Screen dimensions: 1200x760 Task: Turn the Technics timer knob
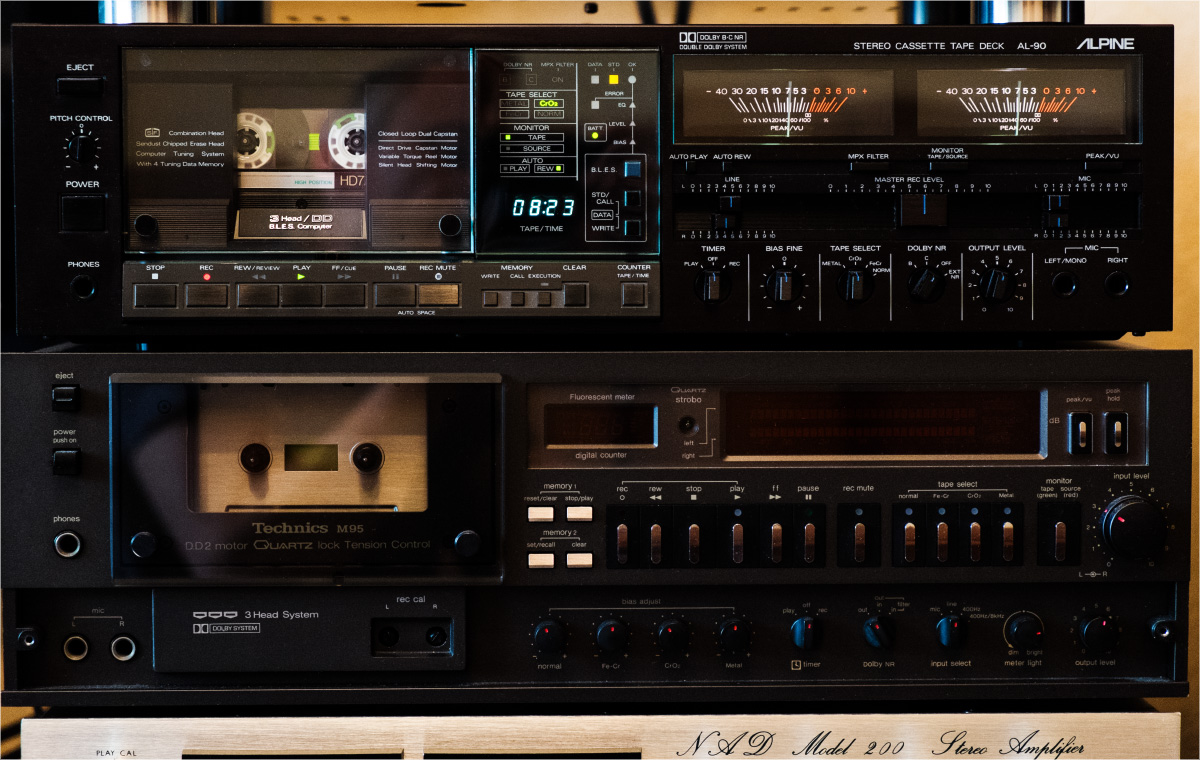coord(805,632)
